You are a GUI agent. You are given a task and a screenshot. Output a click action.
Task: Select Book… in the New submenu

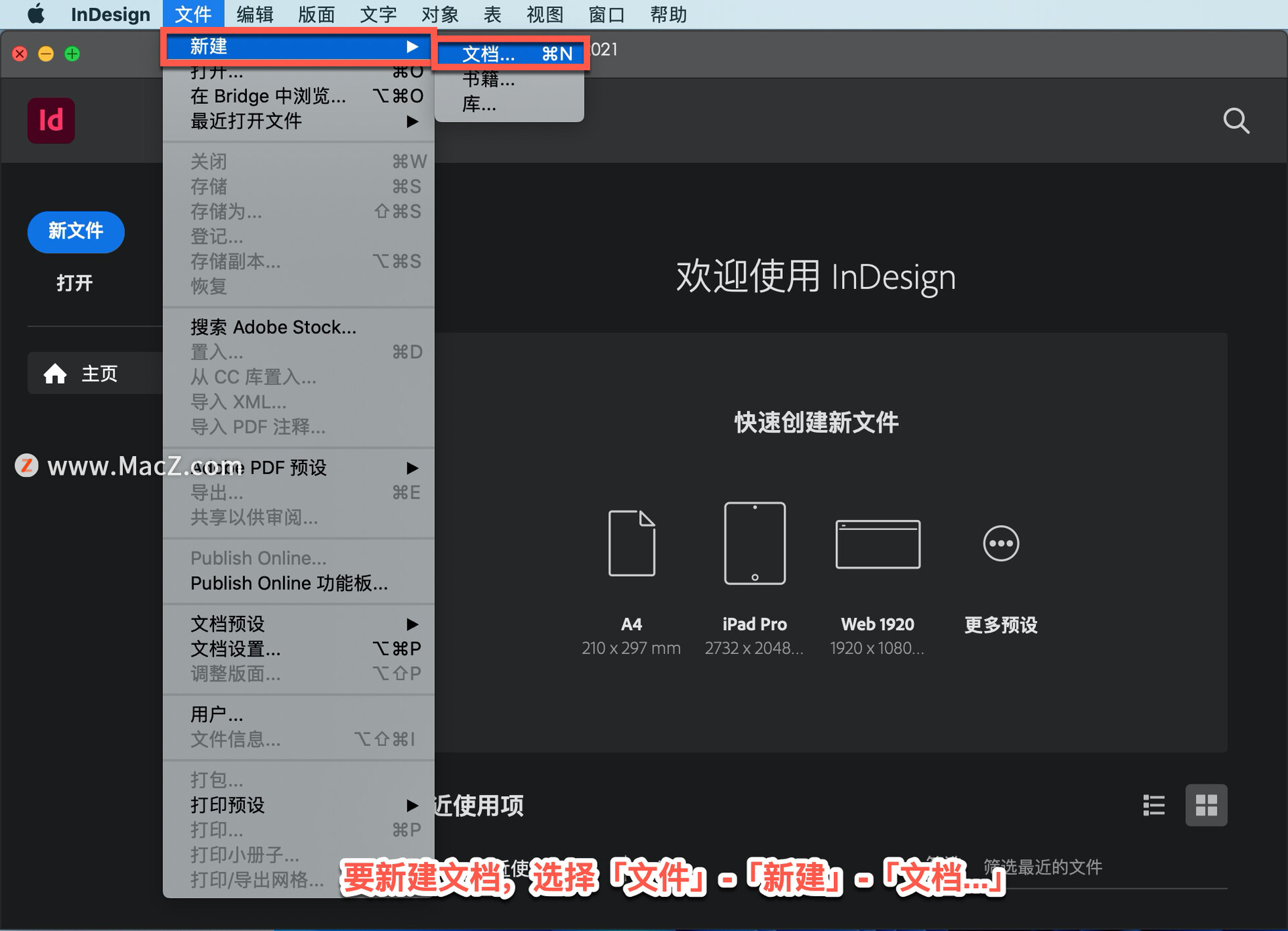(x=490, y=79)
